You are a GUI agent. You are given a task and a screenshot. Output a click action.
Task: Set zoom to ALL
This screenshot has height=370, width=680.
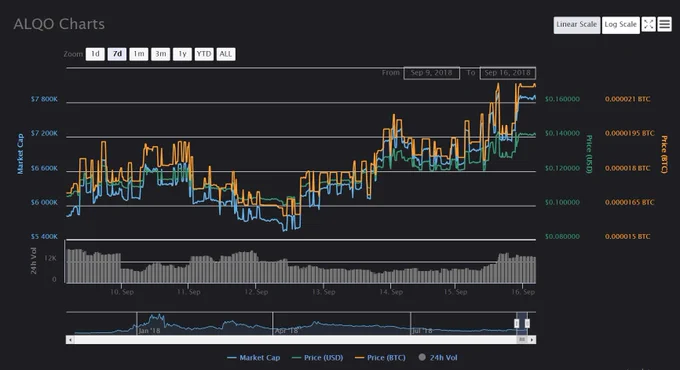tap(226, 54)
